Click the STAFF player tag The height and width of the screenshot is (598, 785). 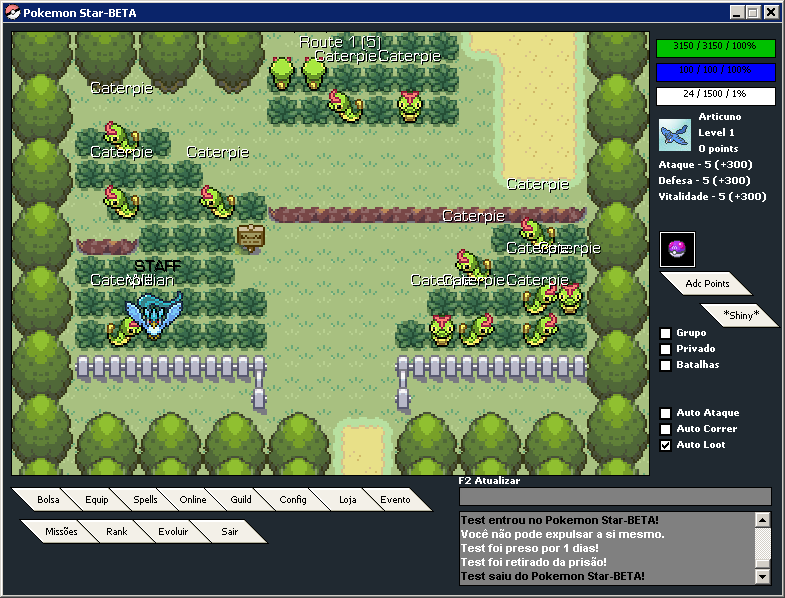[x=158, y=266]
